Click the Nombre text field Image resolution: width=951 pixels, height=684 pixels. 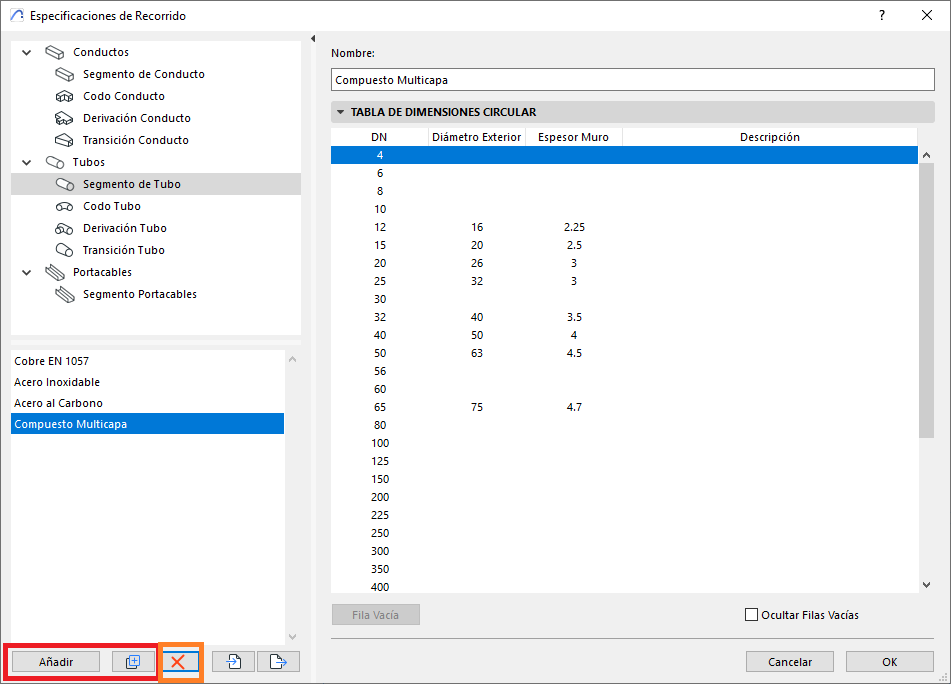coord(632,80)
